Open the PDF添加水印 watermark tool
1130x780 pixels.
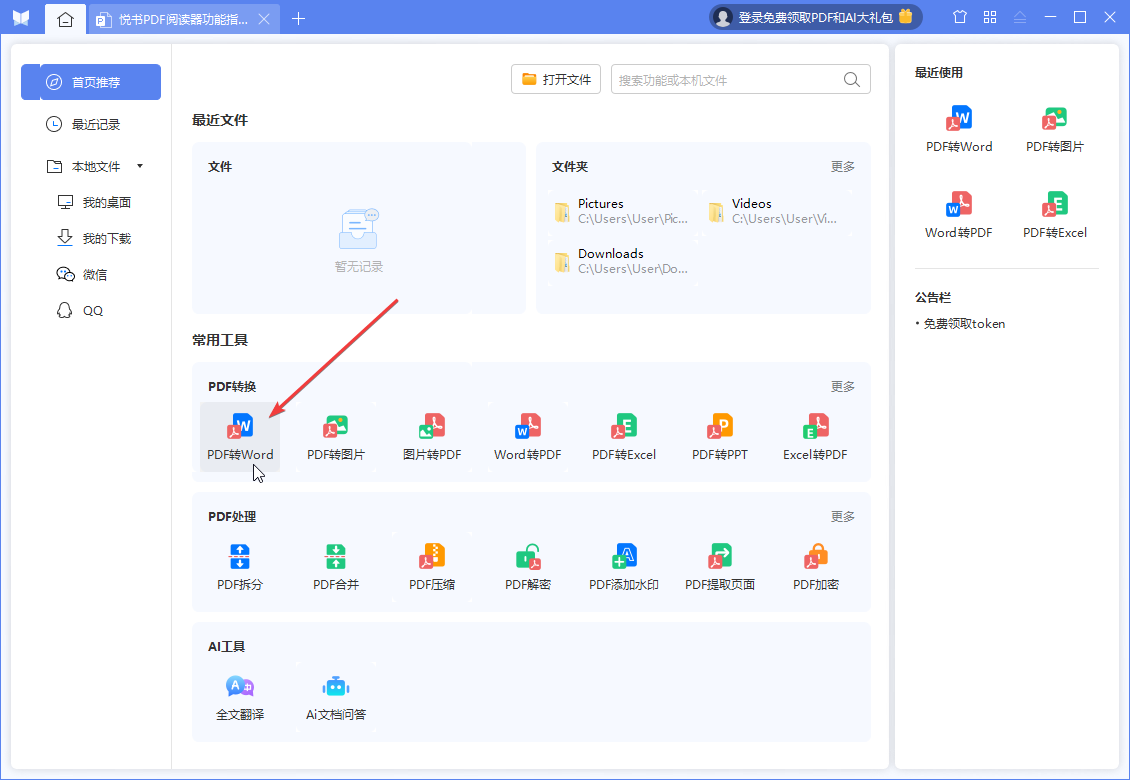click(x=623, y=567)
